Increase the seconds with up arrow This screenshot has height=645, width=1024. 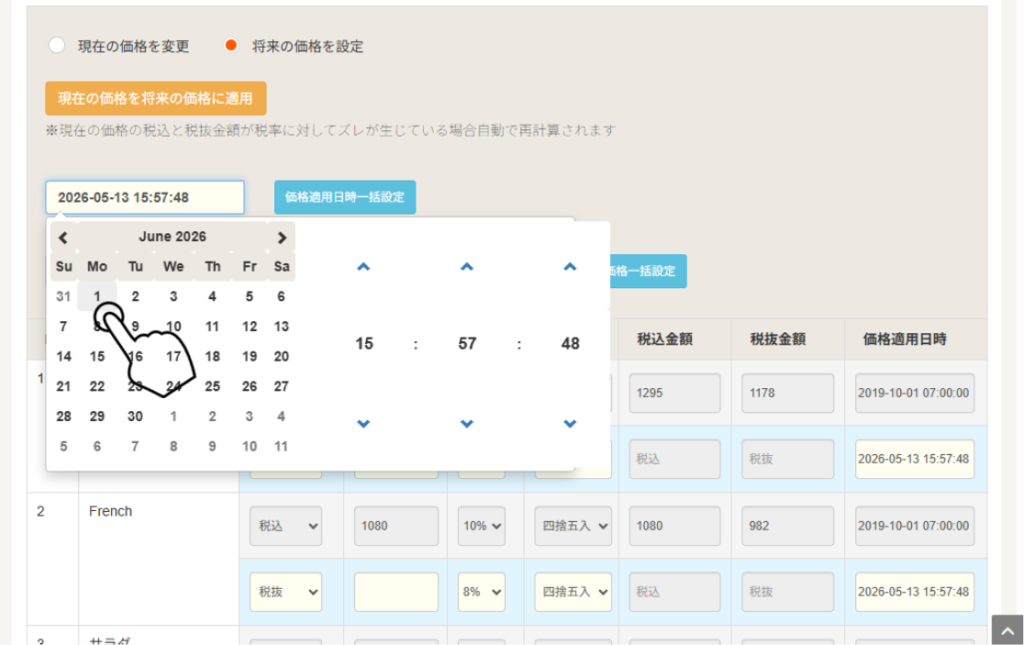(x=570, y=266)
